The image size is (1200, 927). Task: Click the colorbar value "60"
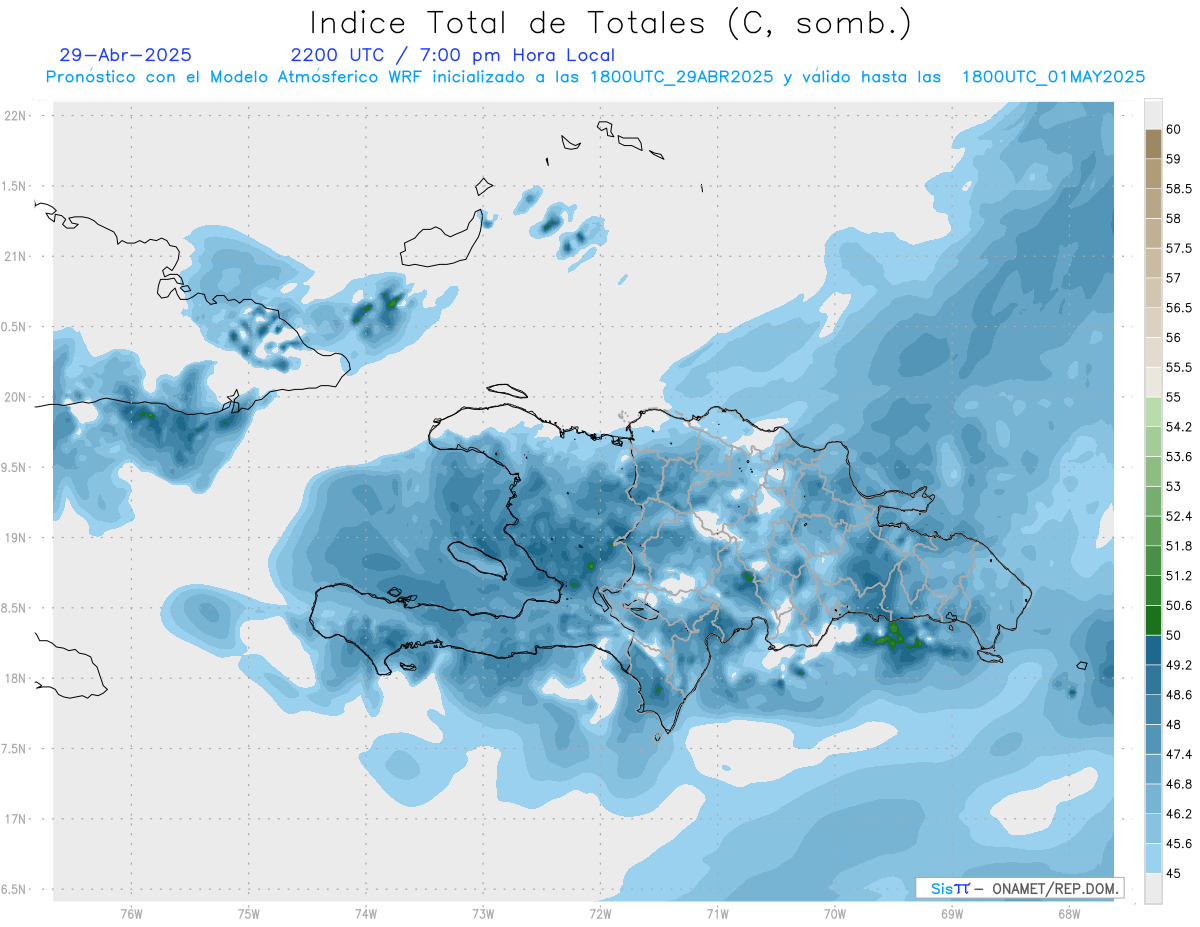point(1174,130)
